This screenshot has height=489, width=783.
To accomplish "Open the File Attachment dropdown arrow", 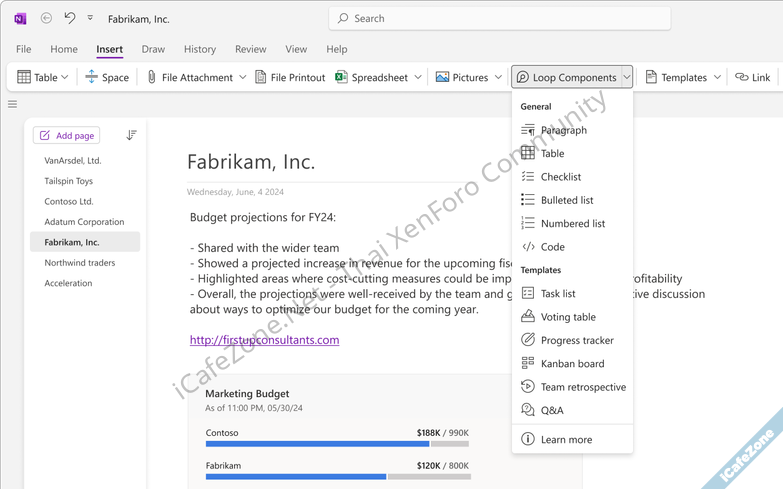I will click(243, 77).
